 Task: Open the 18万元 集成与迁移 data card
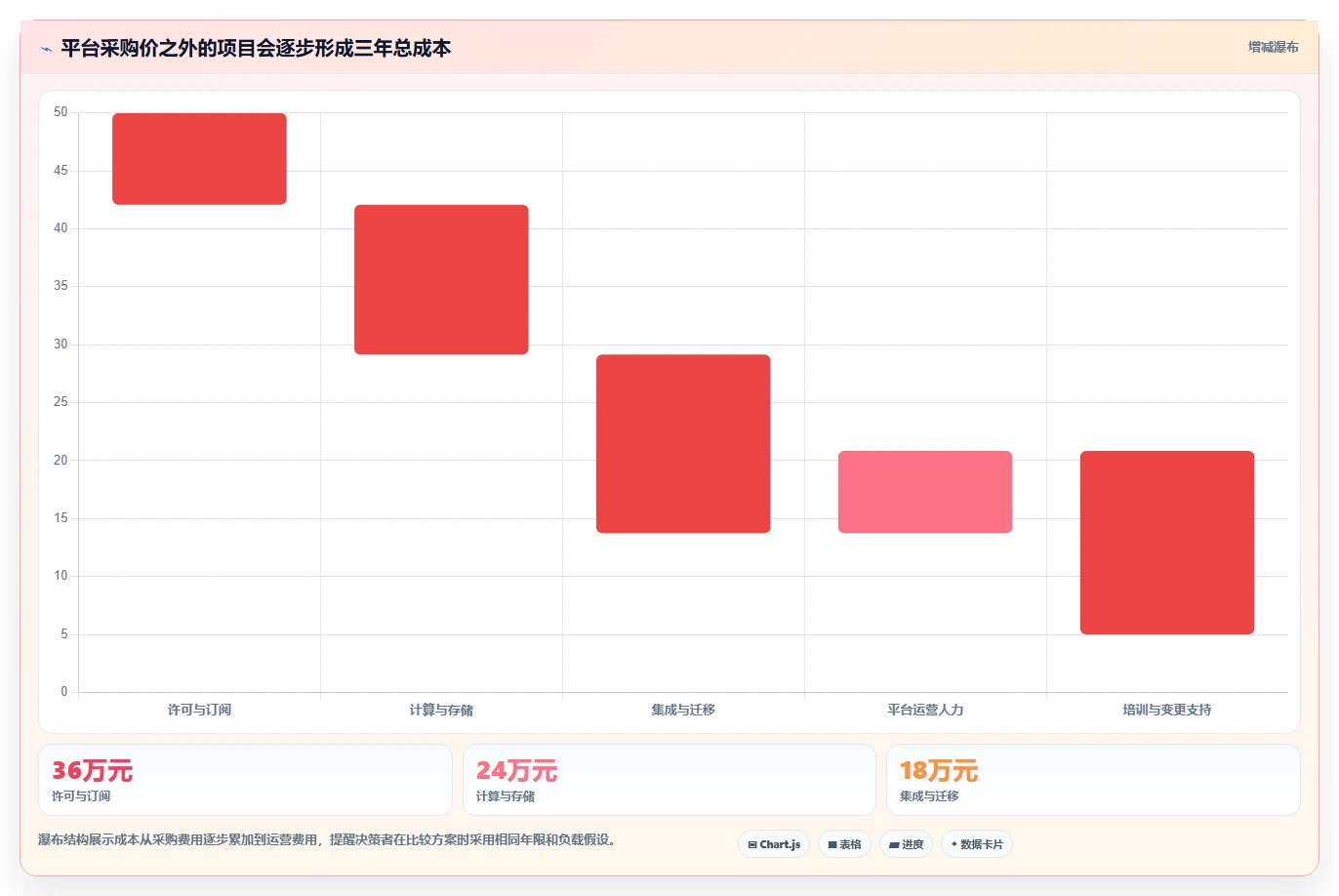(x=1093, y=780)
